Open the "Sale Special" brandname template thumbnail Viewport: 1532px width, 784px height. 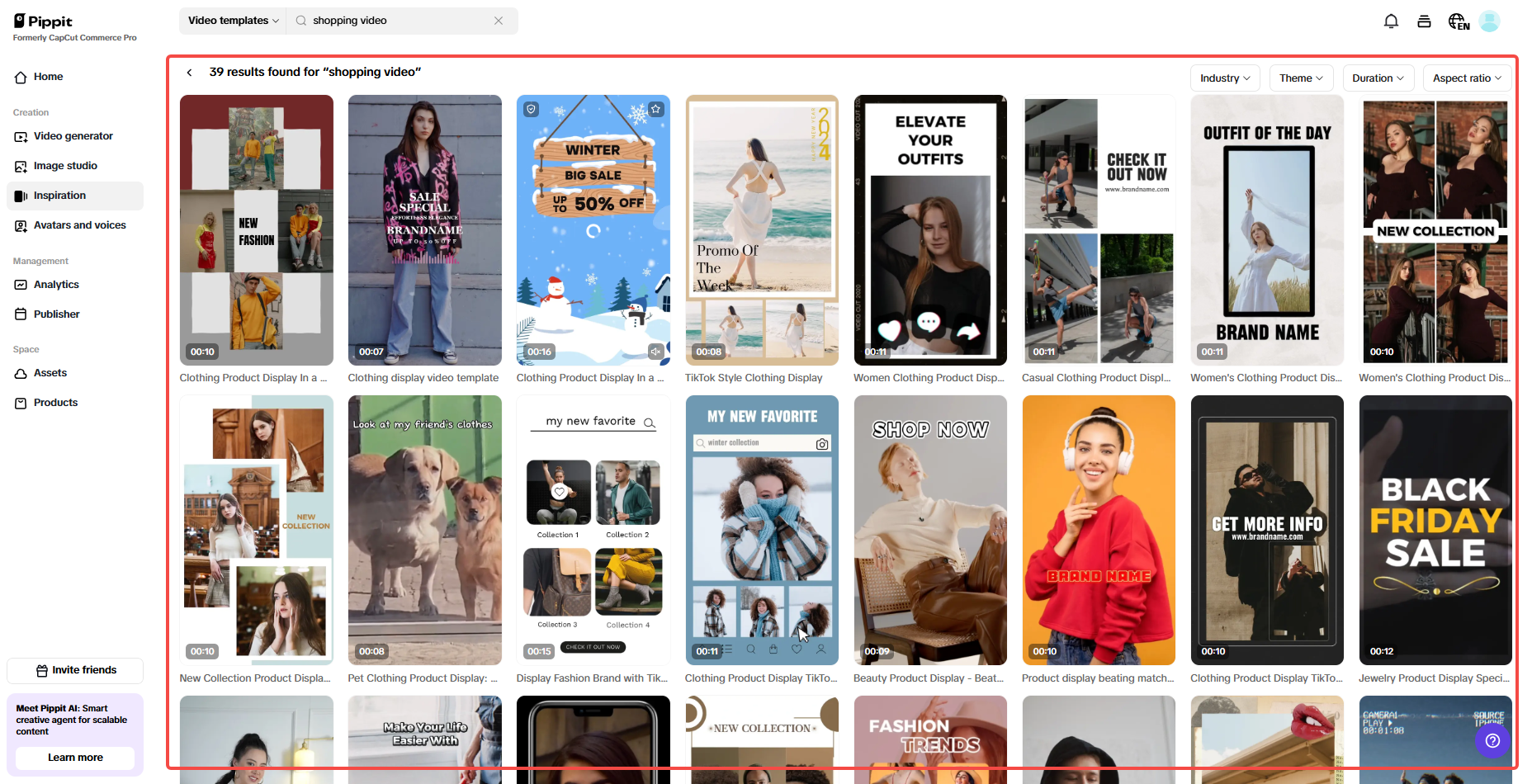(x=425, y=230)
